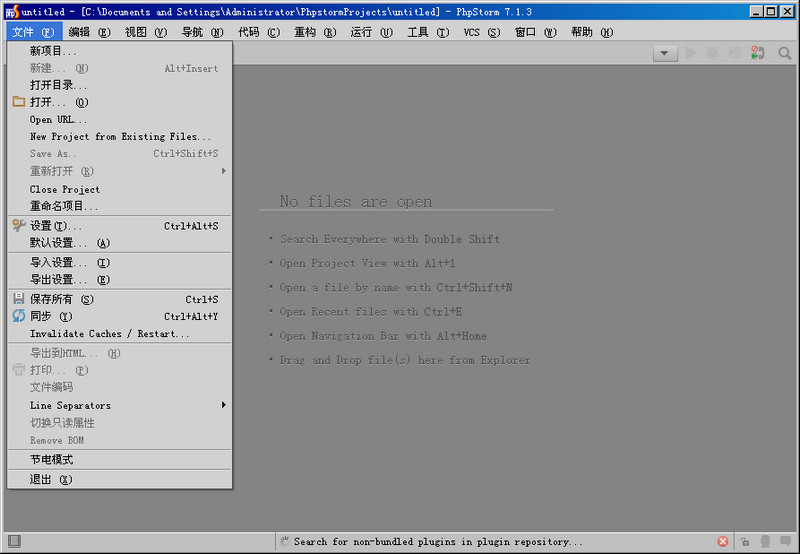
Task: Click the spinning progress icon in status bar
Action: pos(285,541)
